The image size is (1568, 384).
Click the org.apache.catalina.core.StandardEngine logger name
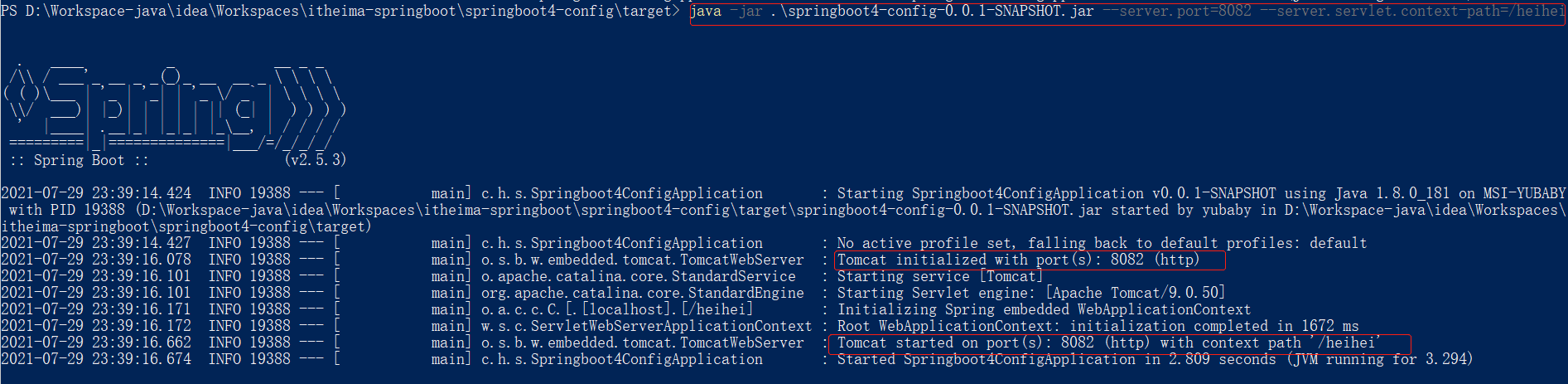(x=642, y=293)
